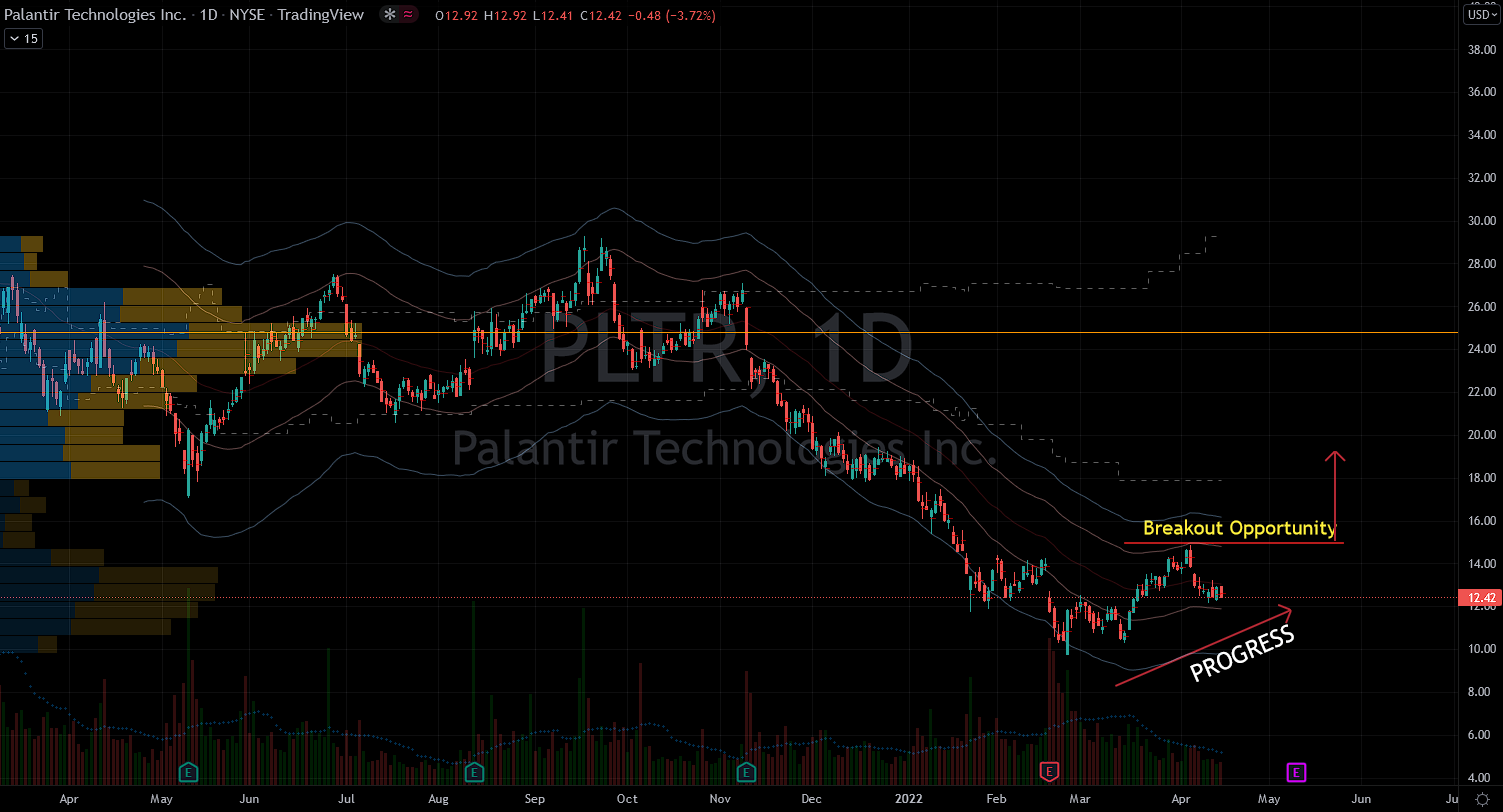Viewport: 1503px width, 812px height.
Task: Click the purple upcoming earnings E marker
Action: [1296, 772]
